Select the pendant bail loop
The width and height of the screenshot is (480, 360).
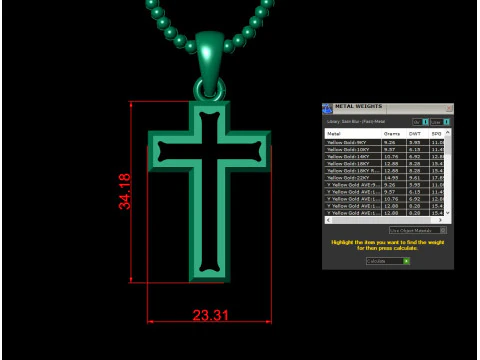tap(209, 64)
